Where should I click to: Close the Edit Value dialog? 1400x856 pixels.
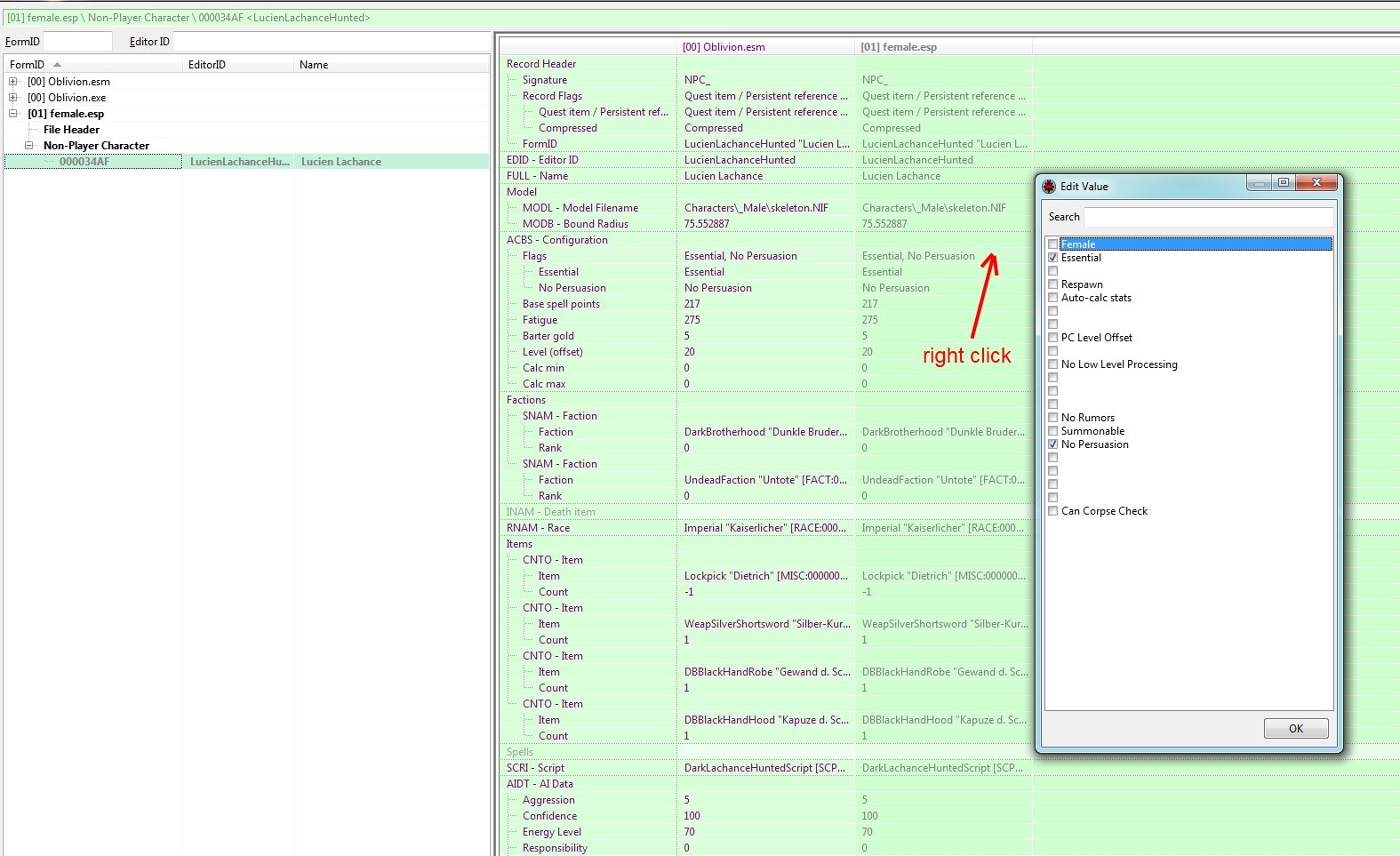(1316, 182)
